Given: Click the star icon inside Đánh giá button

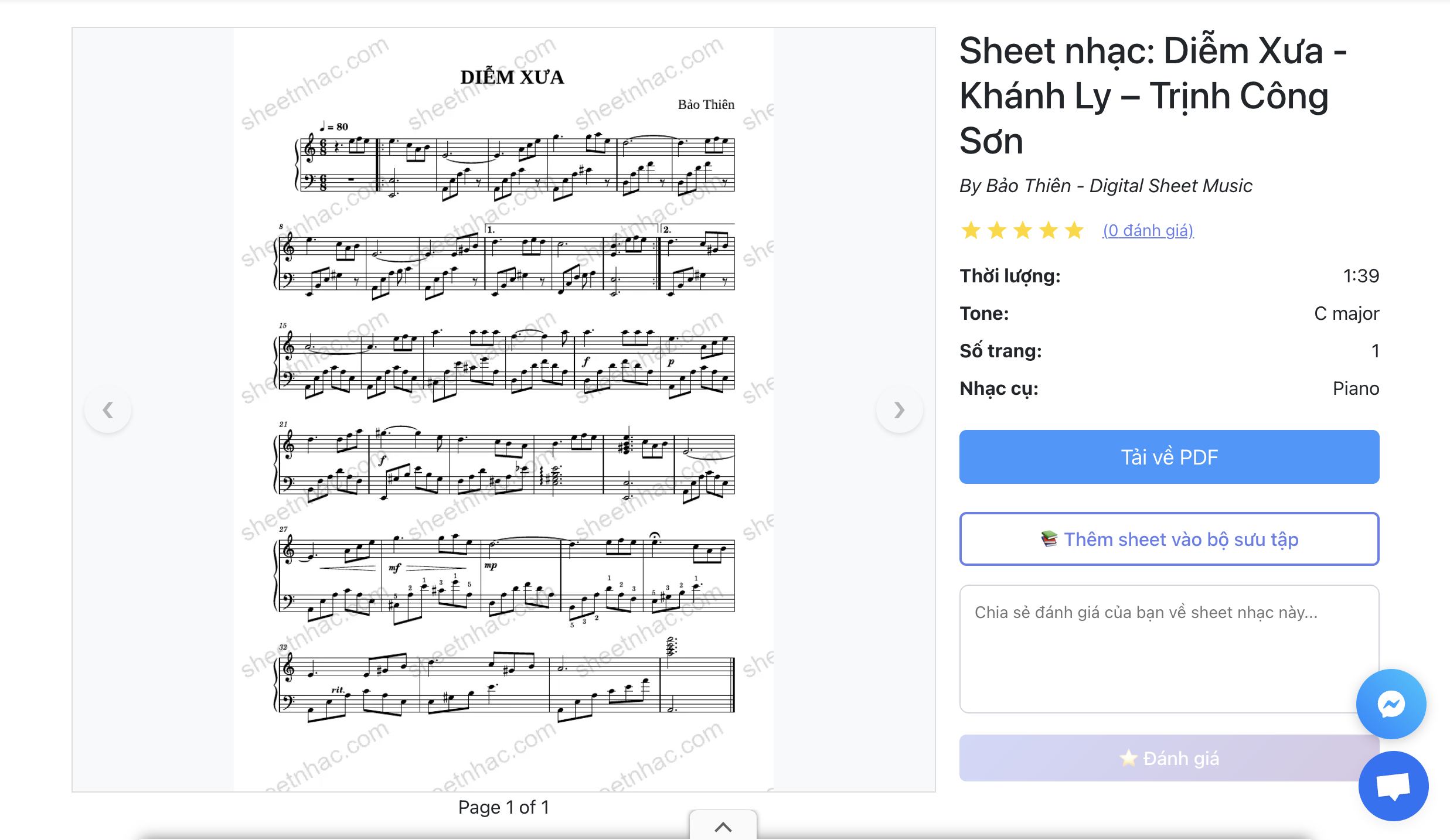Looking at the screenshot, I should coord(1128,757).
